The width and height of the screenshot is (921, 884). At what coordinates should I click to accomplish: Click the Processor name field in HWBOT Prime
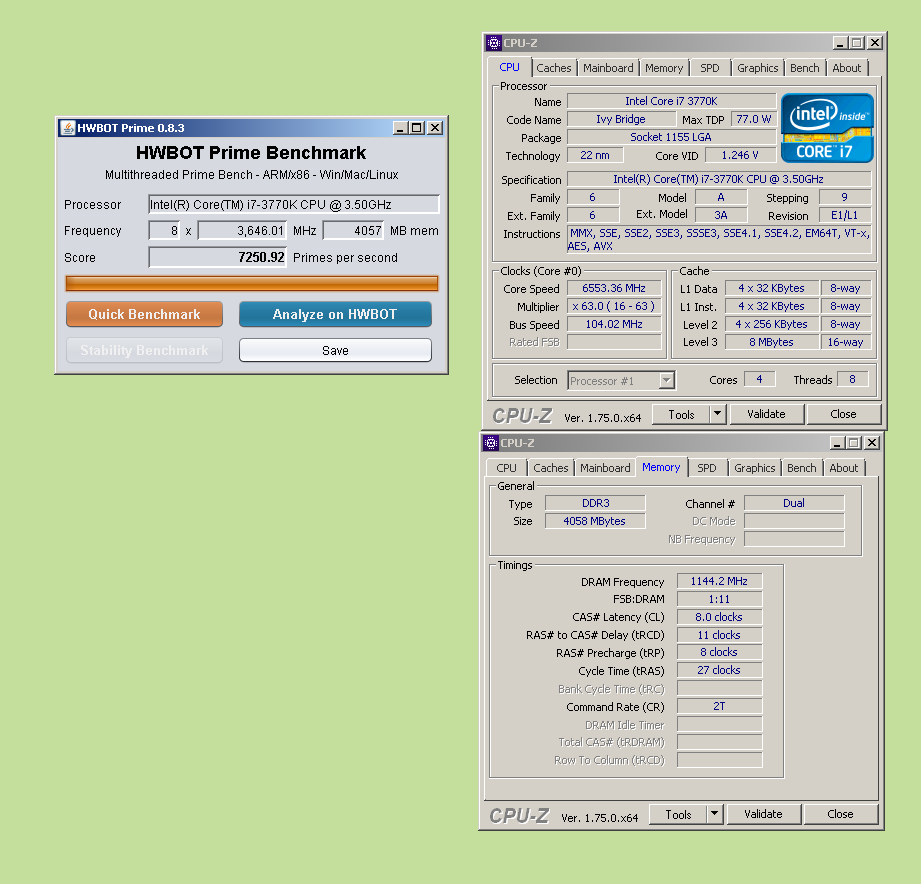(x=294, y=204)
